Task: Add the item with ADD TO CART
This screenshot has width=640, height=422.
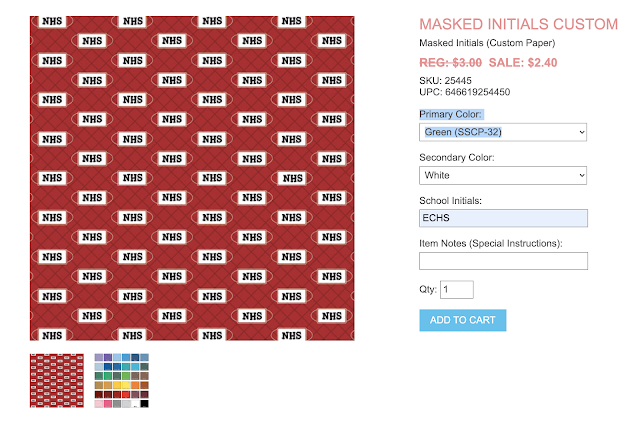Action: pyautogui.click(x=462, y=320)
